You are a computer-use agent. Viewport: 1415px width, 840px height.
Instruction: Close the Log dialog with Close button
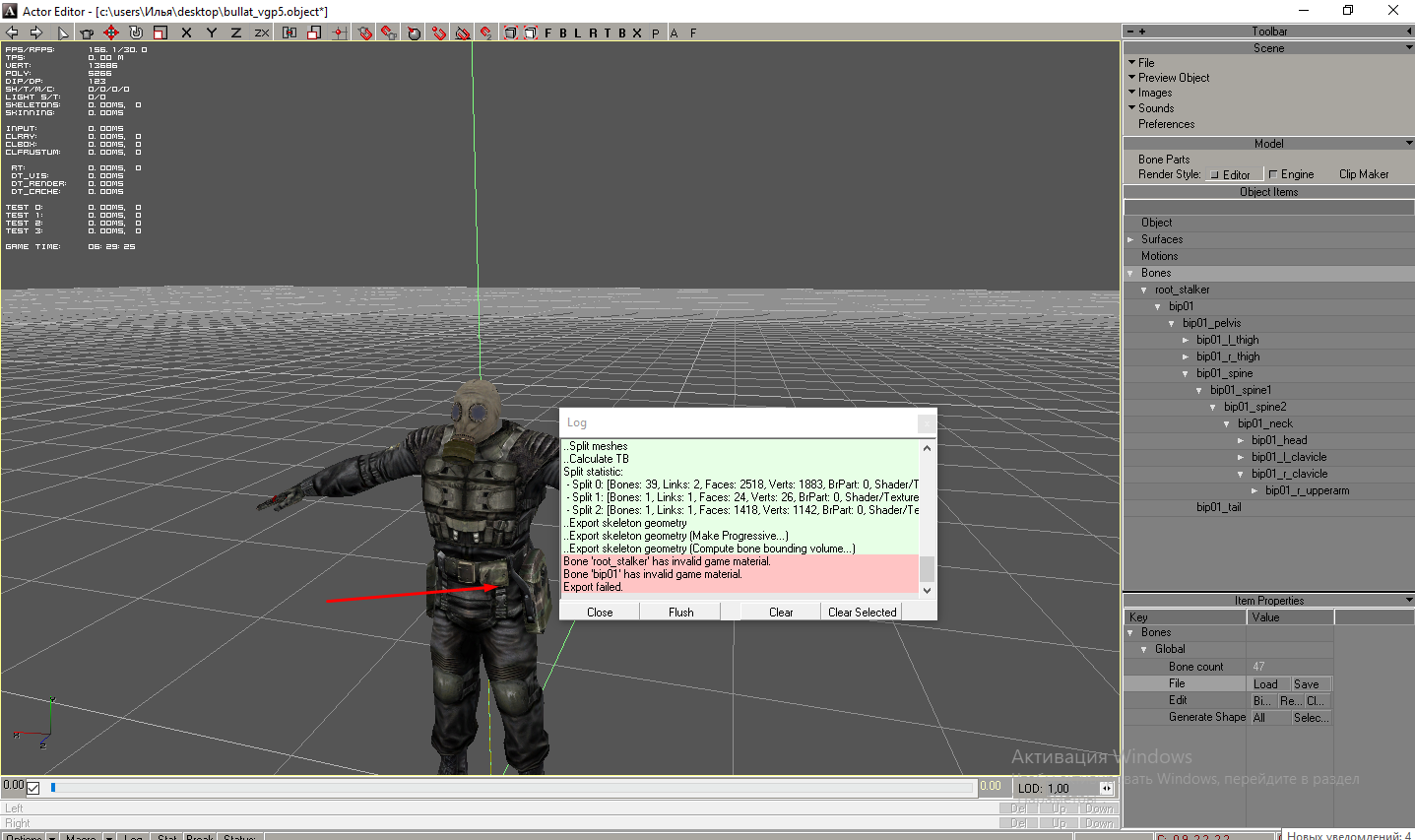coord(600,612)
